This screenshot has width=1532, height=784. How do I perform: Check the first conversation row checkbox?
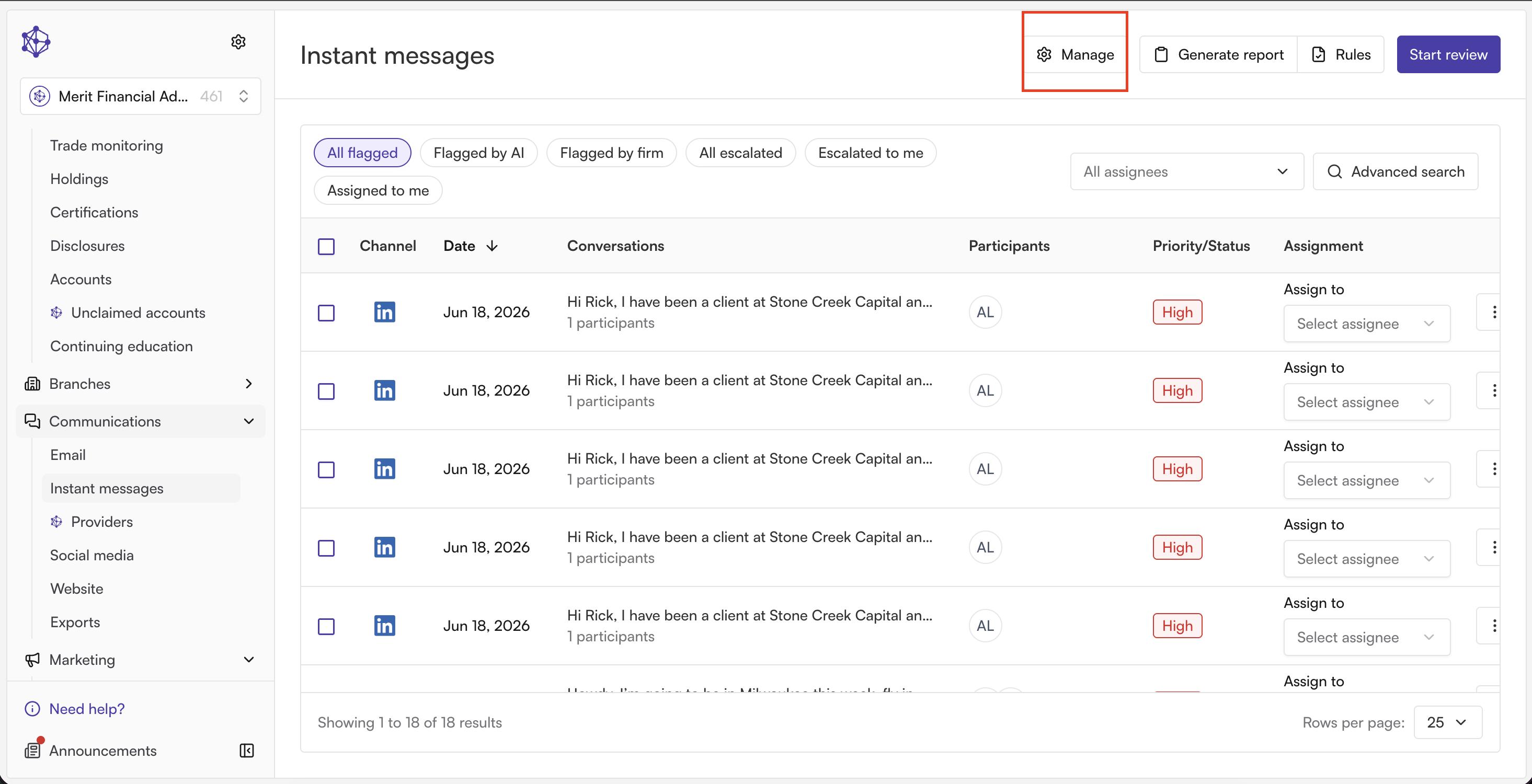coord(326,313)
